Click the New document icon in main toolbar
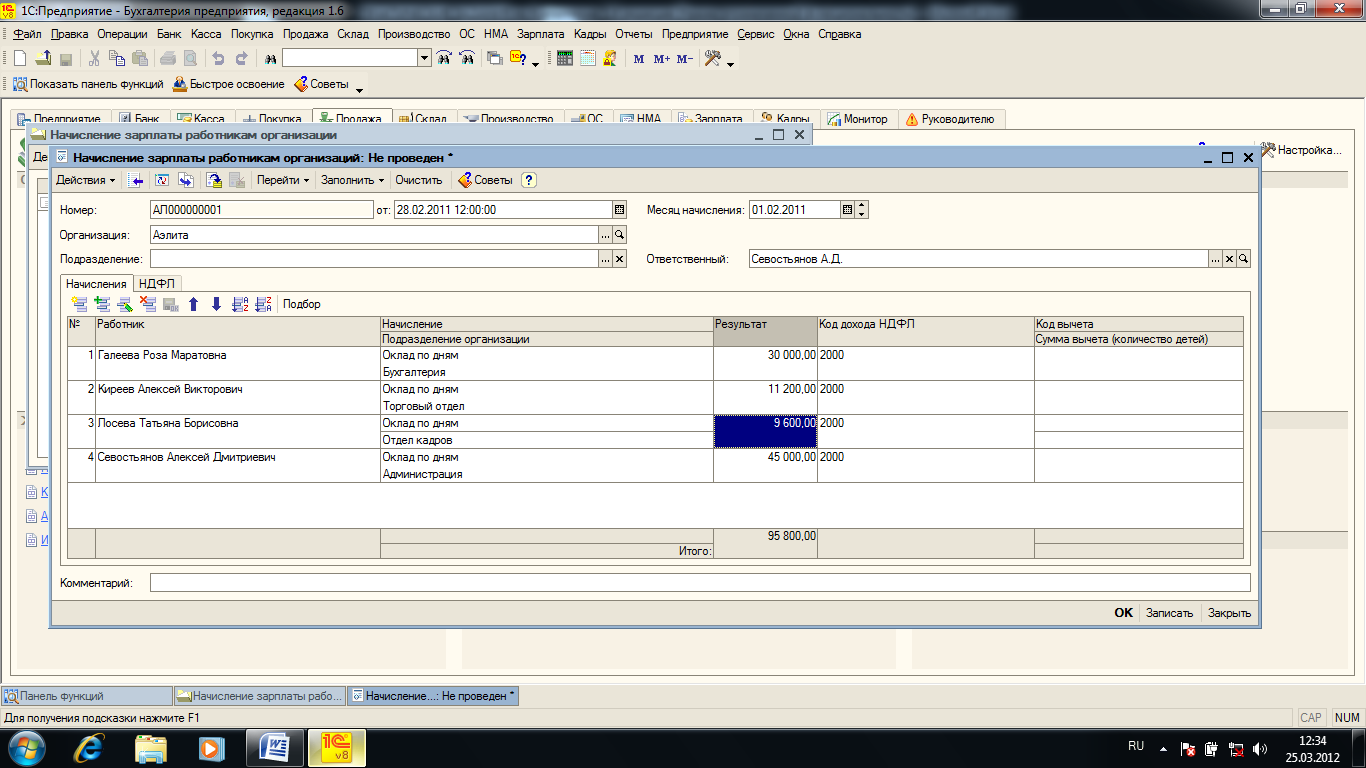1366x768 pixels. pyautogui.click(x=19, y=58)
